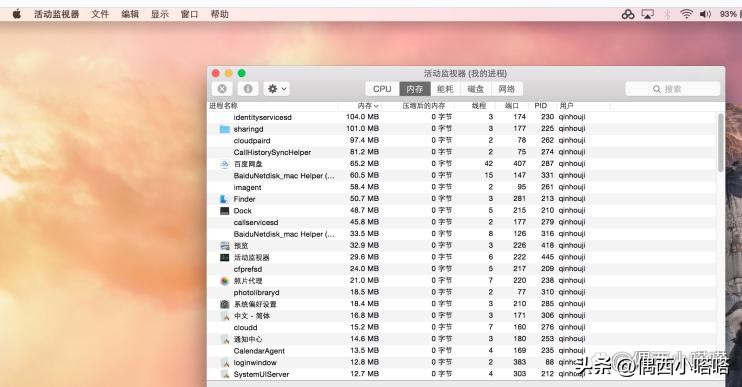The height and width of the screenshot is (387, 742).
Task: Click the process list vertical scrollbar
Action: tap(721, 142)
